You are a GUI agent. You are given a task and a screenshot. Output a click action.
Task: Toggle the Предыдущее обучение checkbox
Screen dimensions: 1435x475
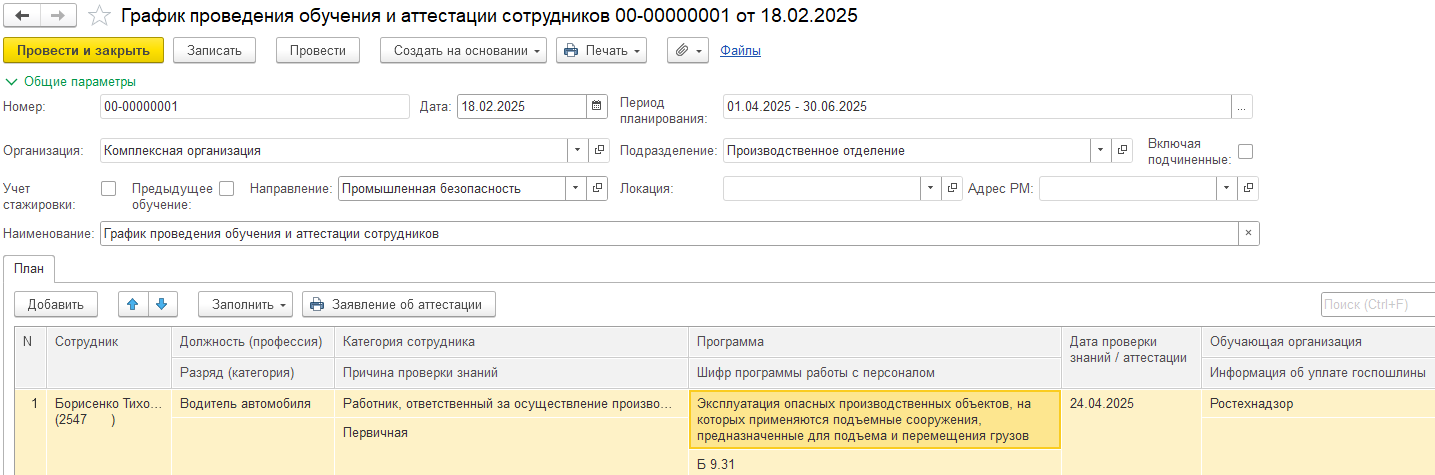pos(227,188)
